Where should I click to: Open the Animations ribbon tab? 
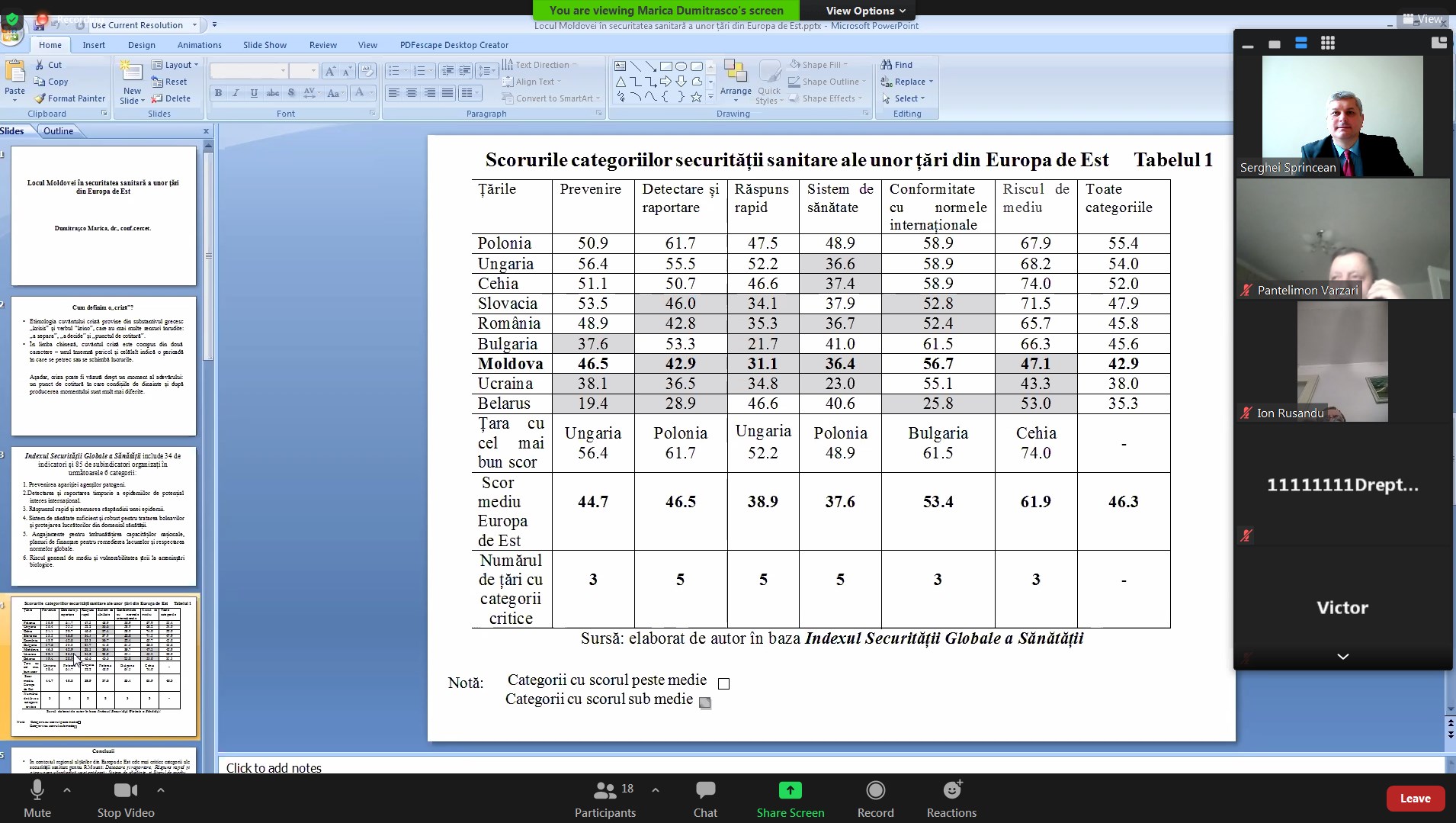[200, 45]
